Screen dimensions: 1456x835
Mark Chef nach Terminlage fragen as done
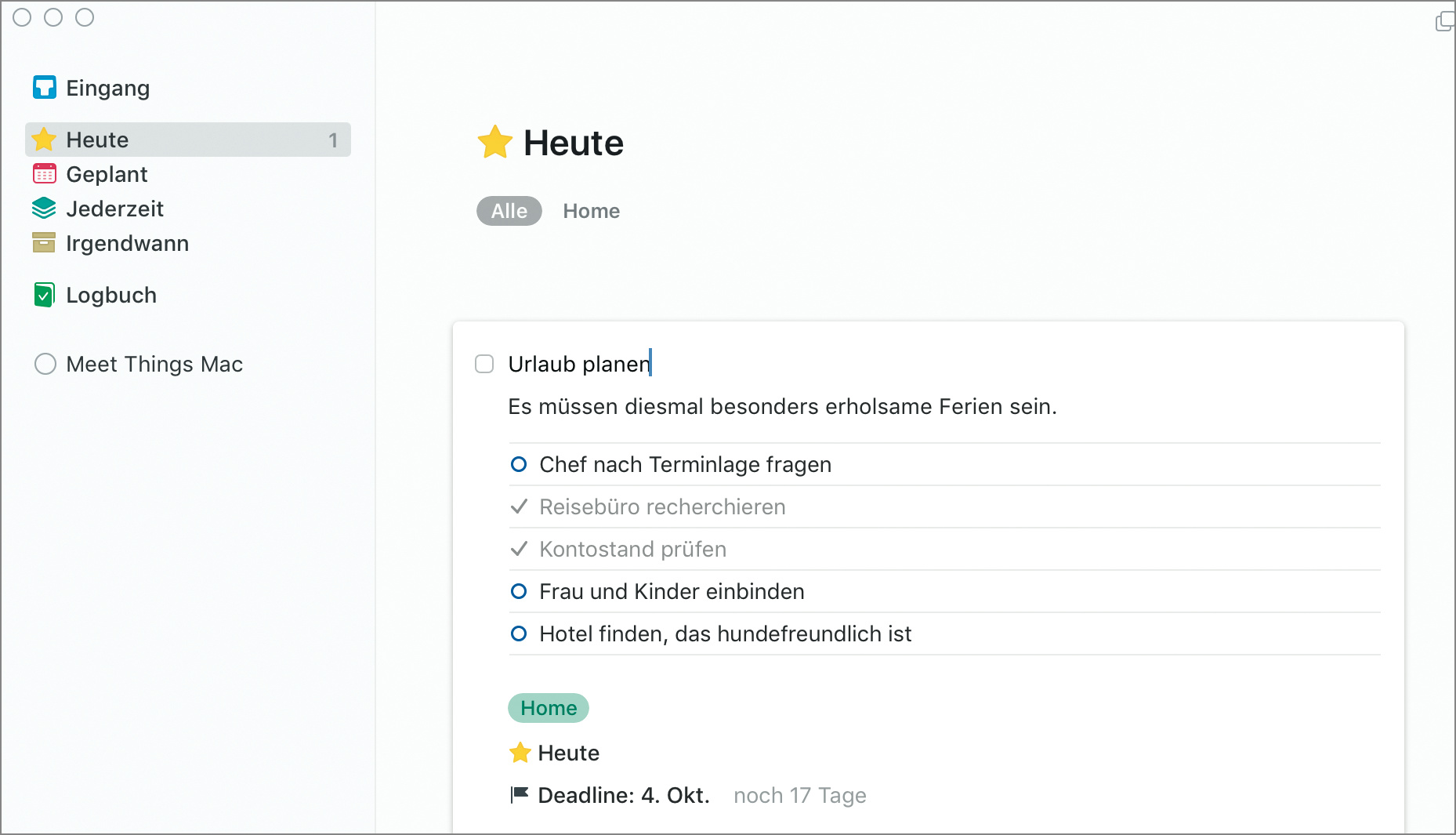[519, 464]
